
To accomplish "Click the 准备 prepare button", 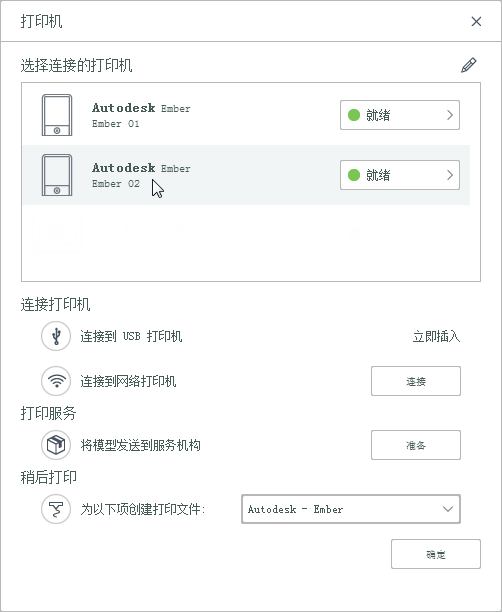I will (416, 445).
